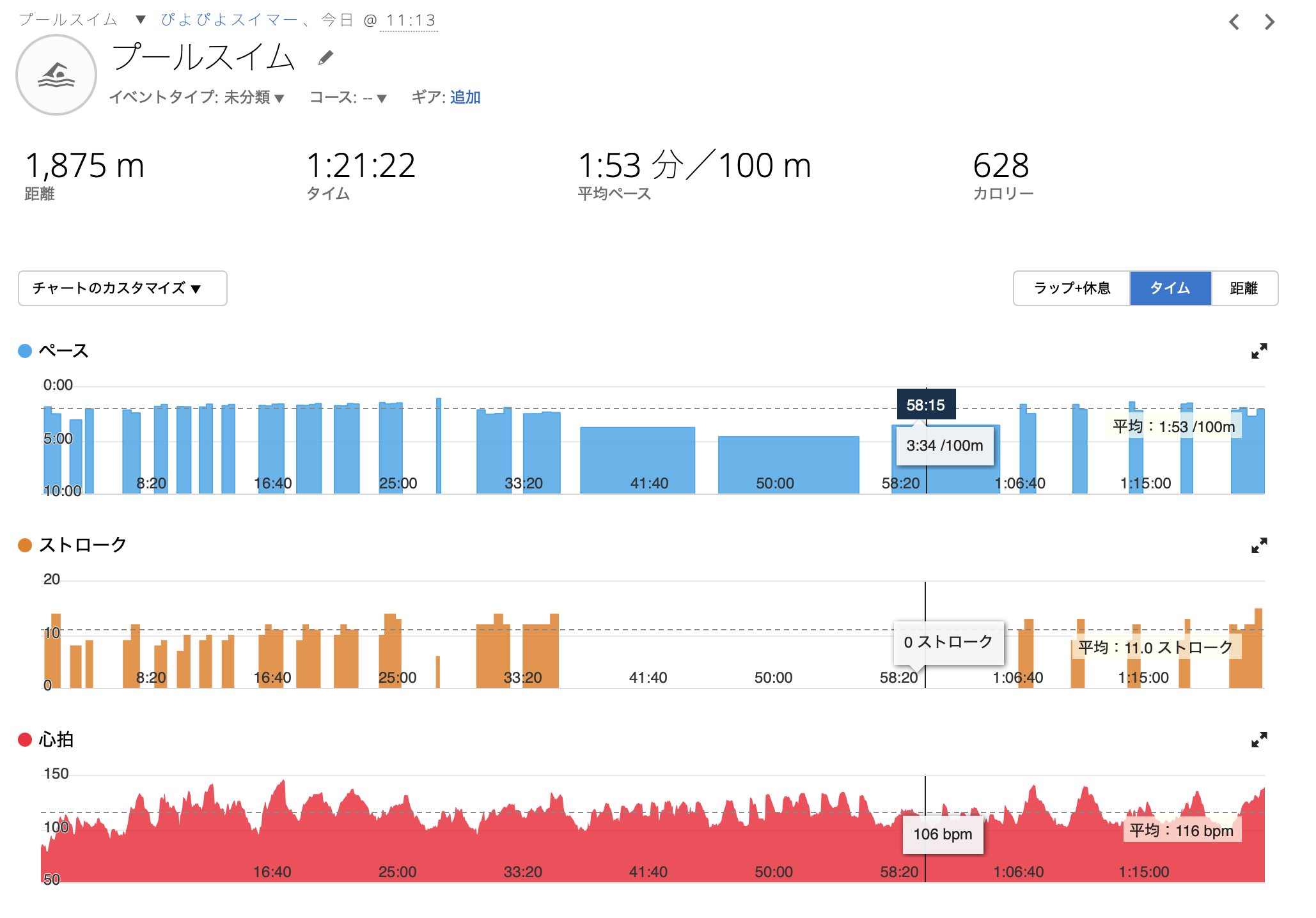Click the swimmer activity icon circle
Image resolution: width=1316 pixels, height=918 pixels.
point(56,75)
